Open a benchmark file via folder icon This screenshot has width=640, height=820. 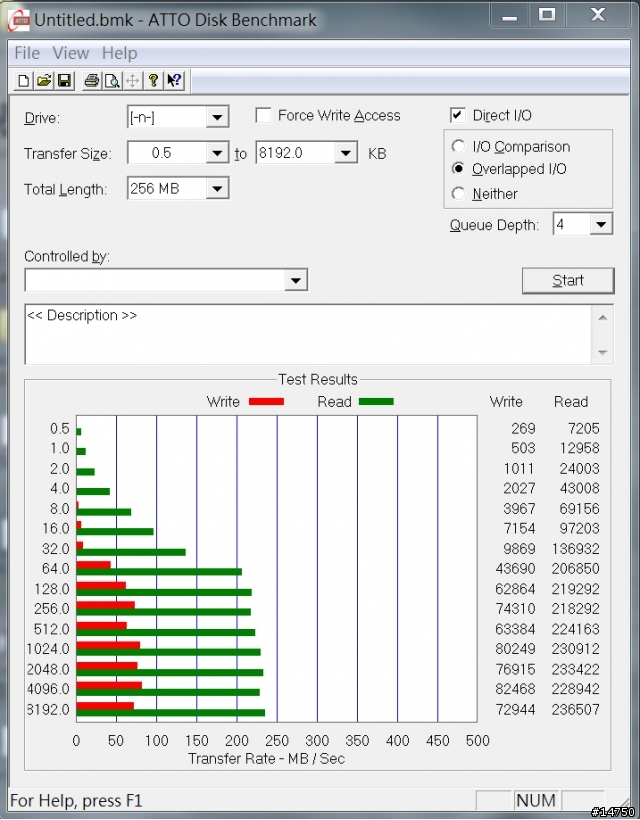pyautogui.click(x=44, y=81)
